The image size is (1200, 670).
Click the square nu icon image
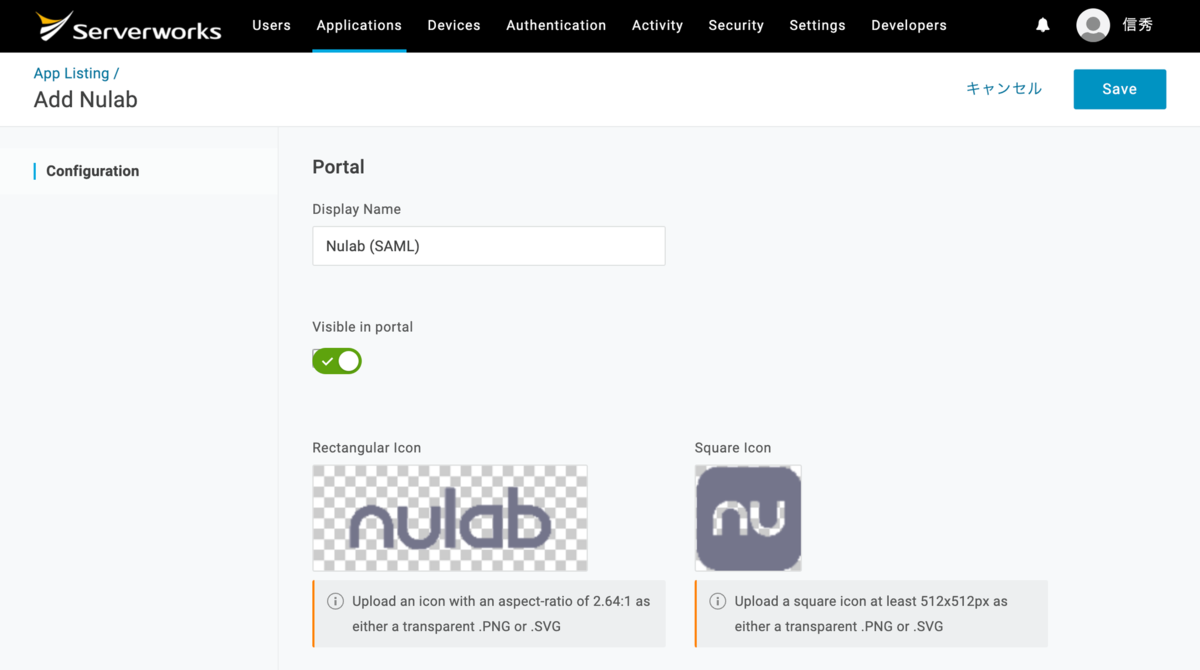pos(748,518)
